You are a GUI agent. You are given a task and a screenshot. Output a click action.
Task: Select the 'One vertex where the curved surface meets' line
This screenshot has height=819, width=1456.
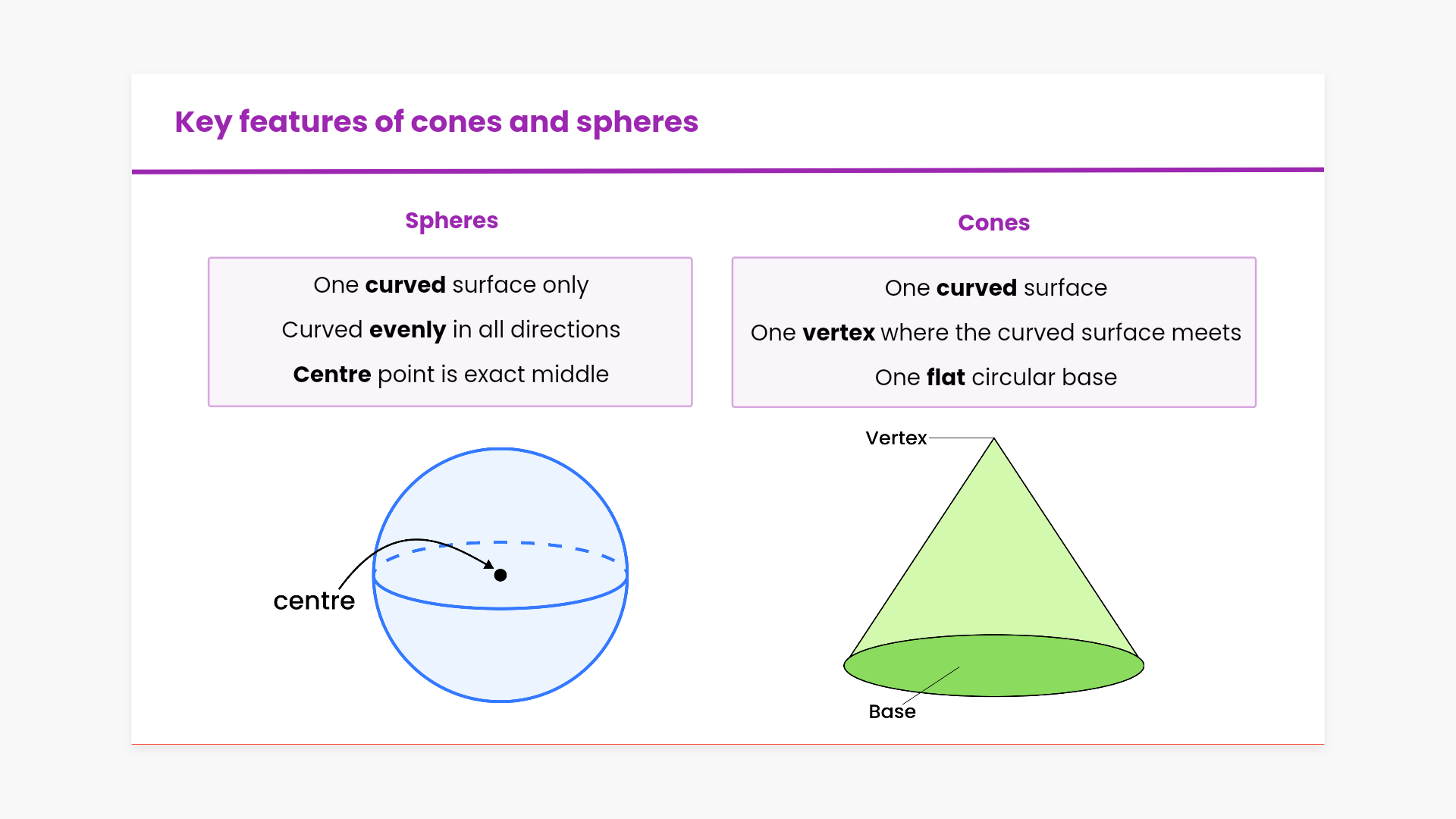pyautogui.click(x=995, y=333)
